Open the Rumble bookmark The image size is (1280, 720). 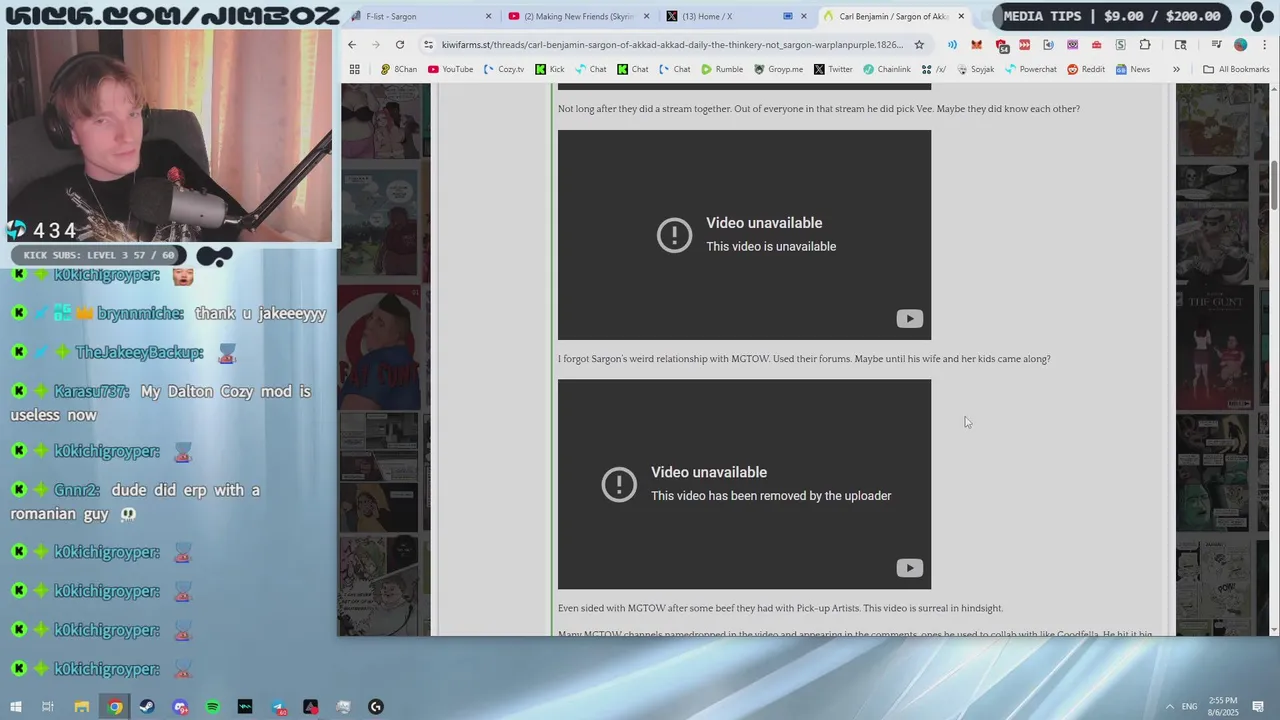click(x=722, y=69)
